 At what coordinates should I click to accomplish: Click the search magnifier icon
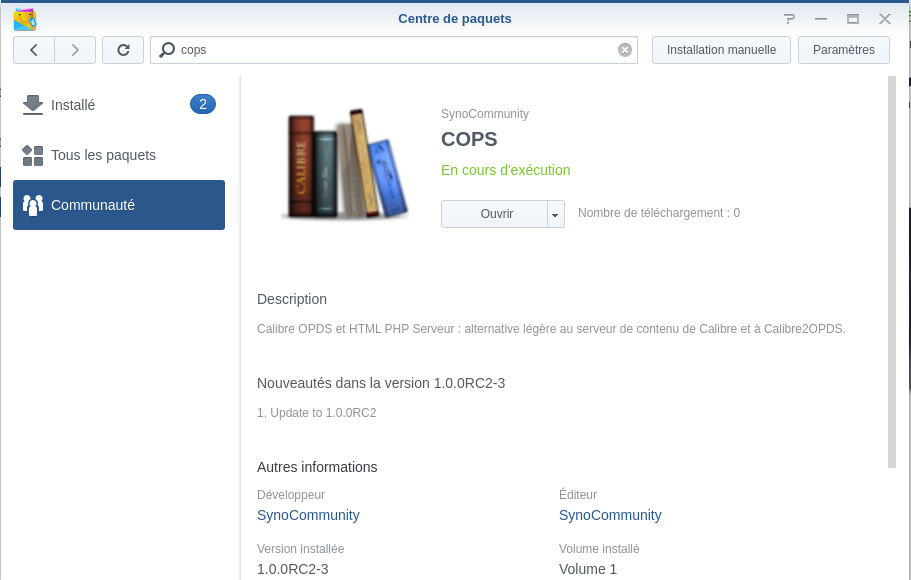pyautogui.click(x=167, y=50)
